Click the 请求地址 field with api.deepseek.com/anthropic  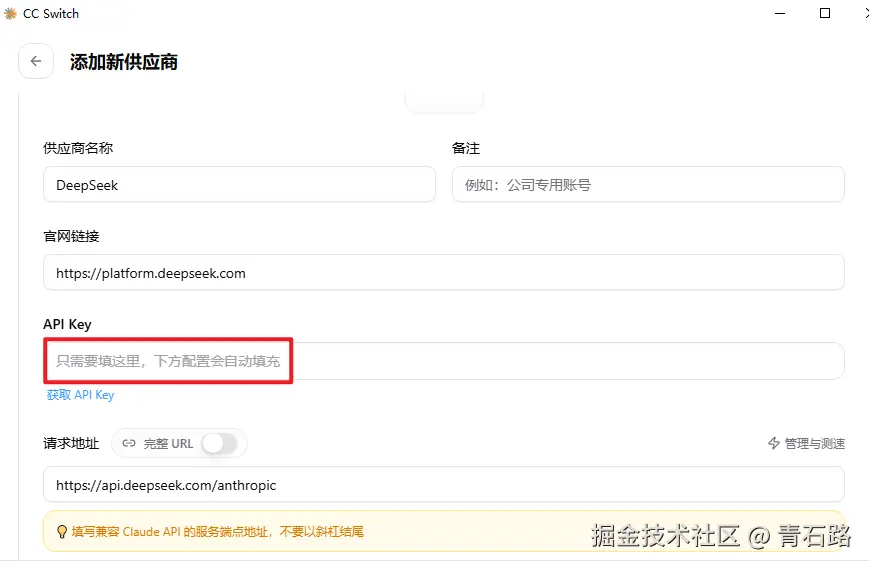pos(444,484)
